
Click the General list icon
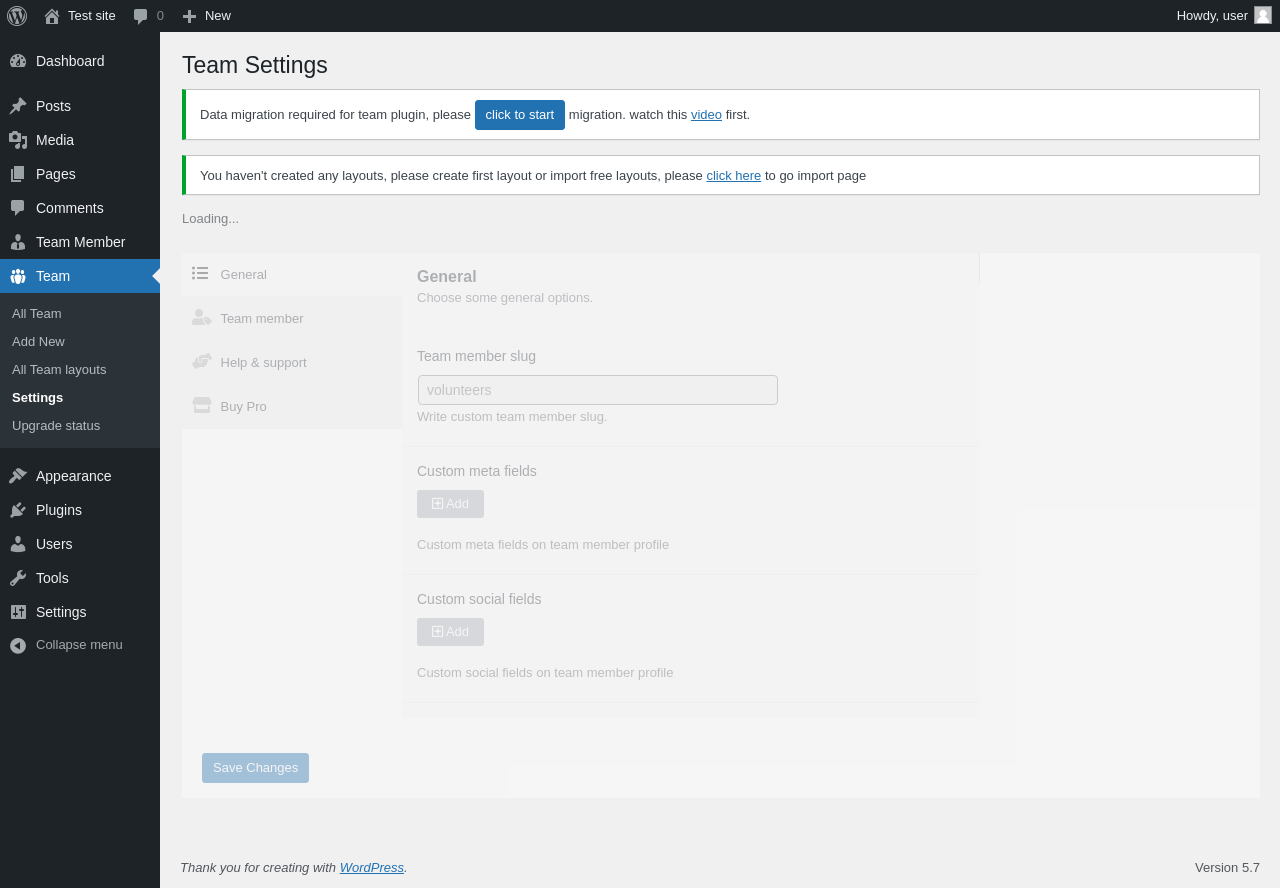click(x=201, y=273)
